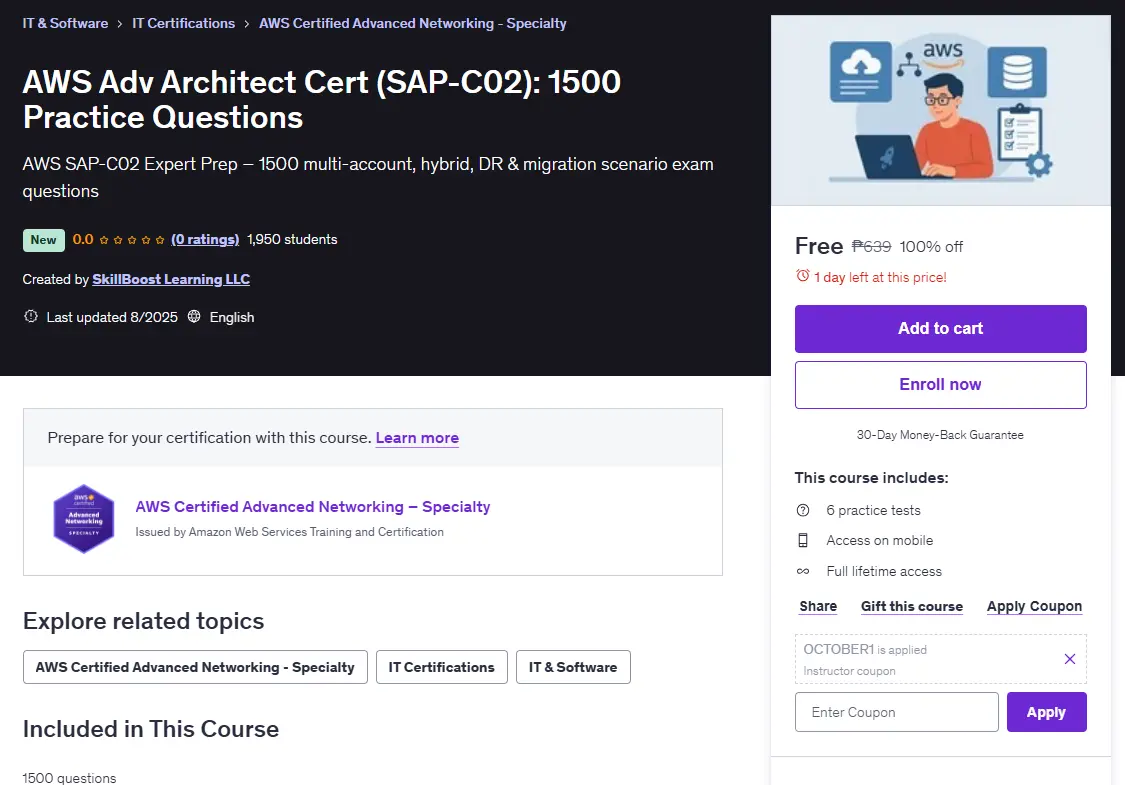Click the mobile phone access icon
This screenshot has width=1125, height=785.
point(803,540)
